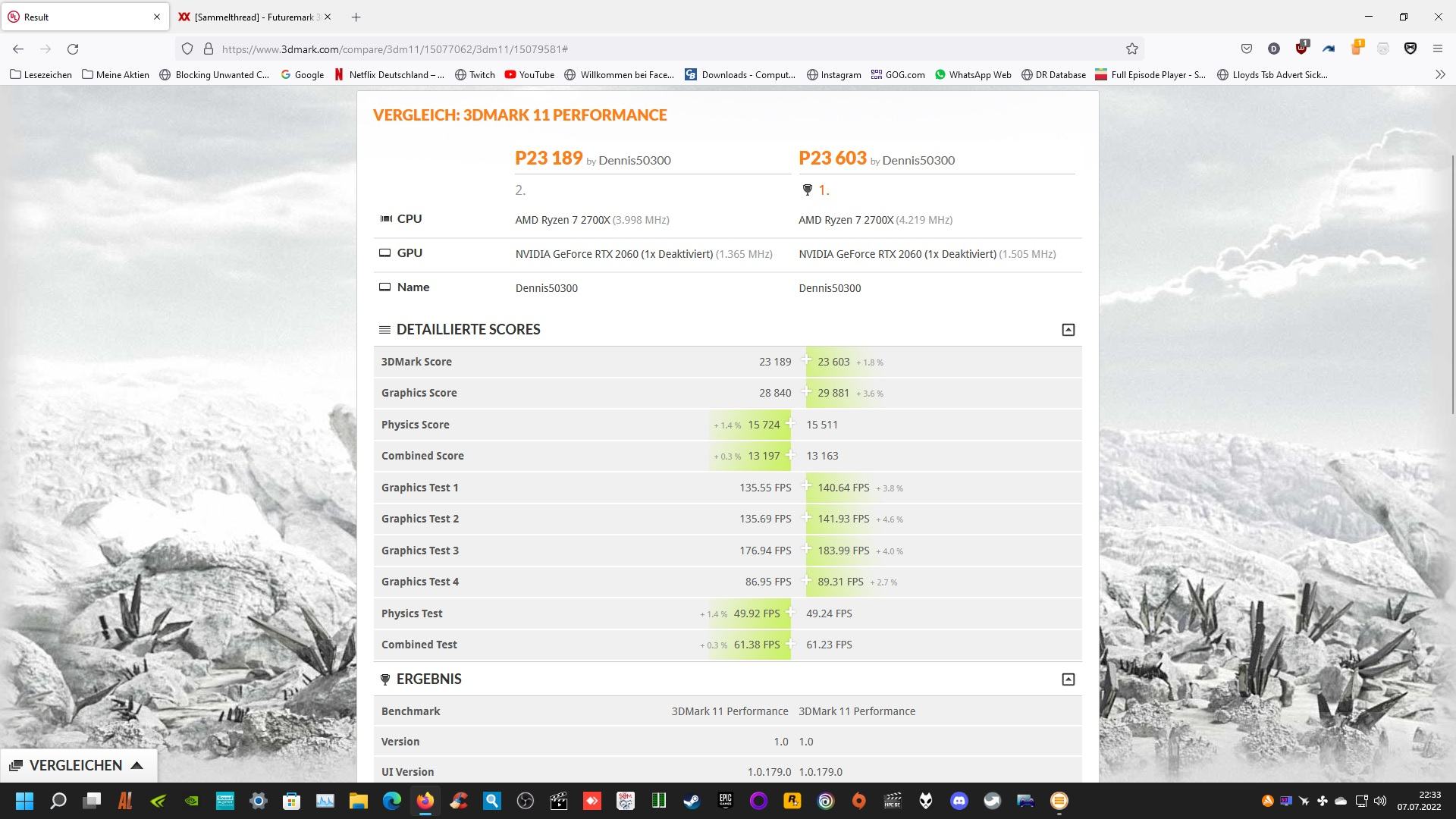Open the Meine Aktien bookmarks folder
The width and height of the screenshot is (1456, 819).
click(x=115, y=74)
